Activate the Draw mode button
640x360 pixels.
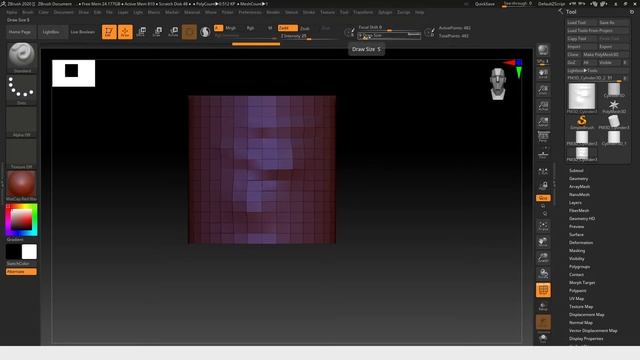[125, 32]
